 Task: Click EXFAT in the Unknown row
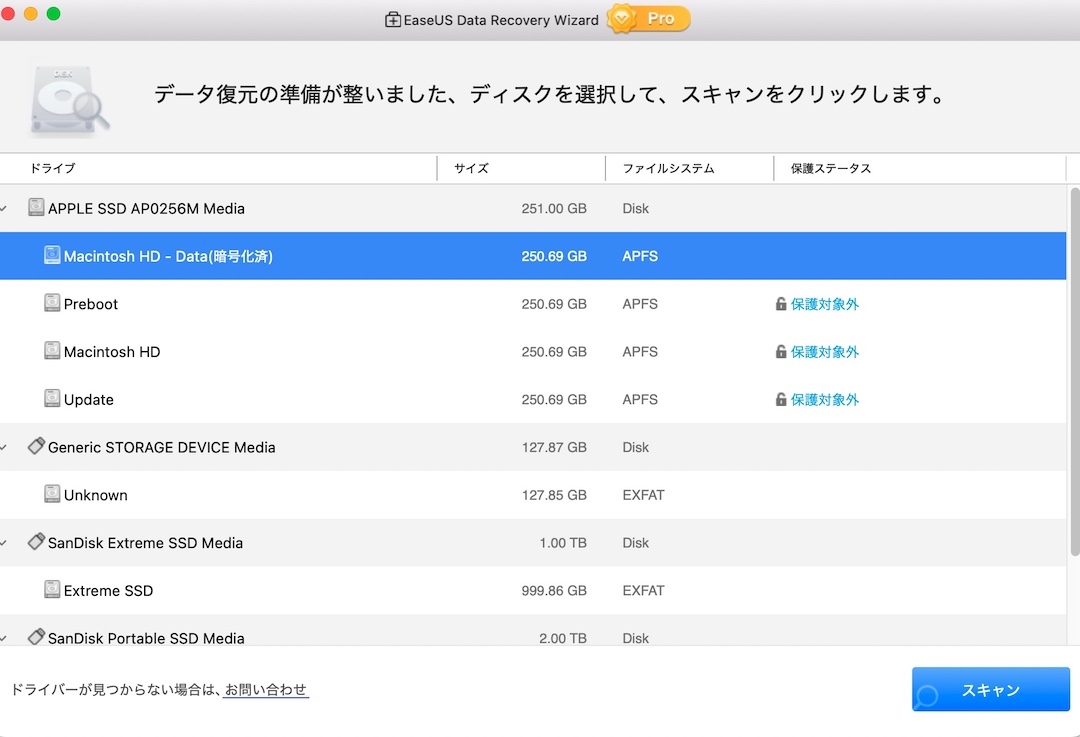point(643,495)
